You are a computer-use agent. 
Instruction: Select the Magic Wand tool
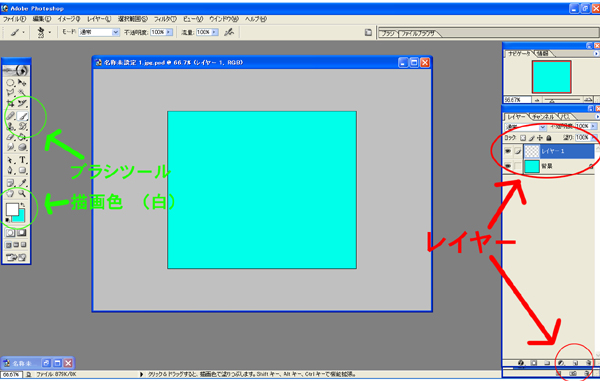pos(22,93)
